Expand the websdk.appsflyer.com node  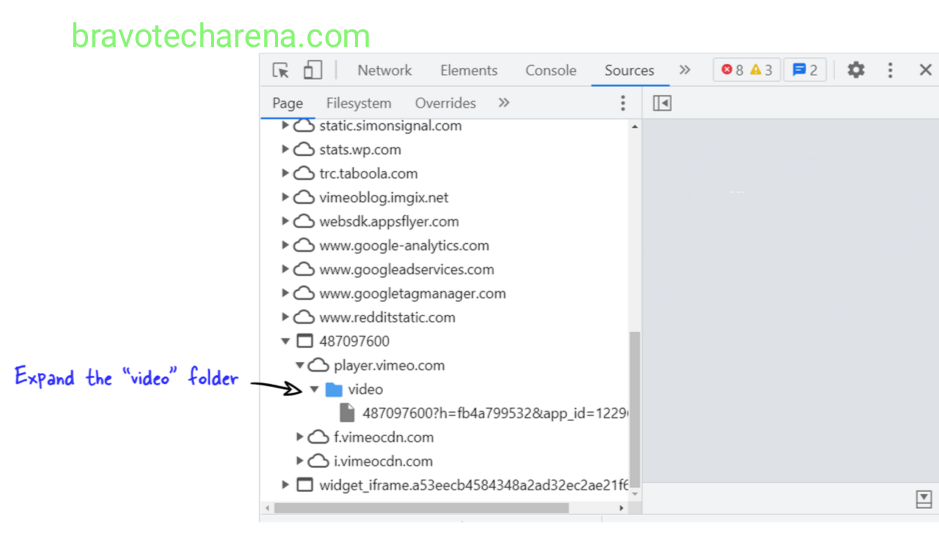pyautogui.click(x=285, y=221)
